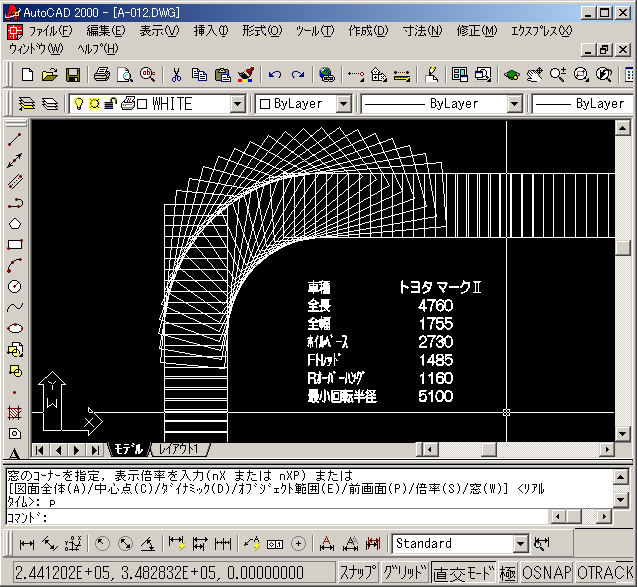Click the Zoom Realtime magnifier icon

557,75
